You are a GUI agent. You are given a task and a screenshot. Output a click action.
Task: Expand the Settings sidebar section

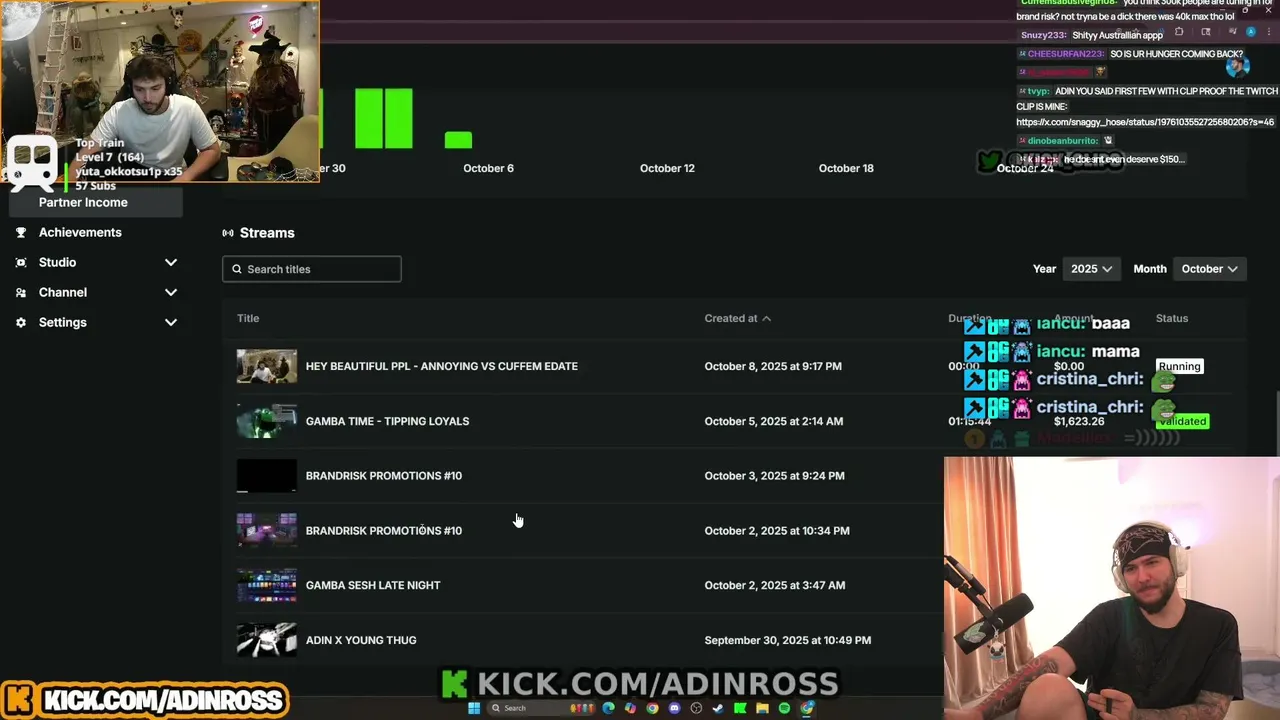pos(171,322)
